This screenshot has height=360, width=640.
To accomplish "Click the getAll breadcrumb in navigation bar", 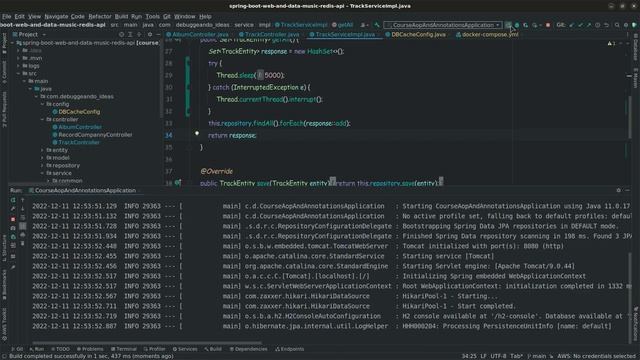I will coord(342,25).
